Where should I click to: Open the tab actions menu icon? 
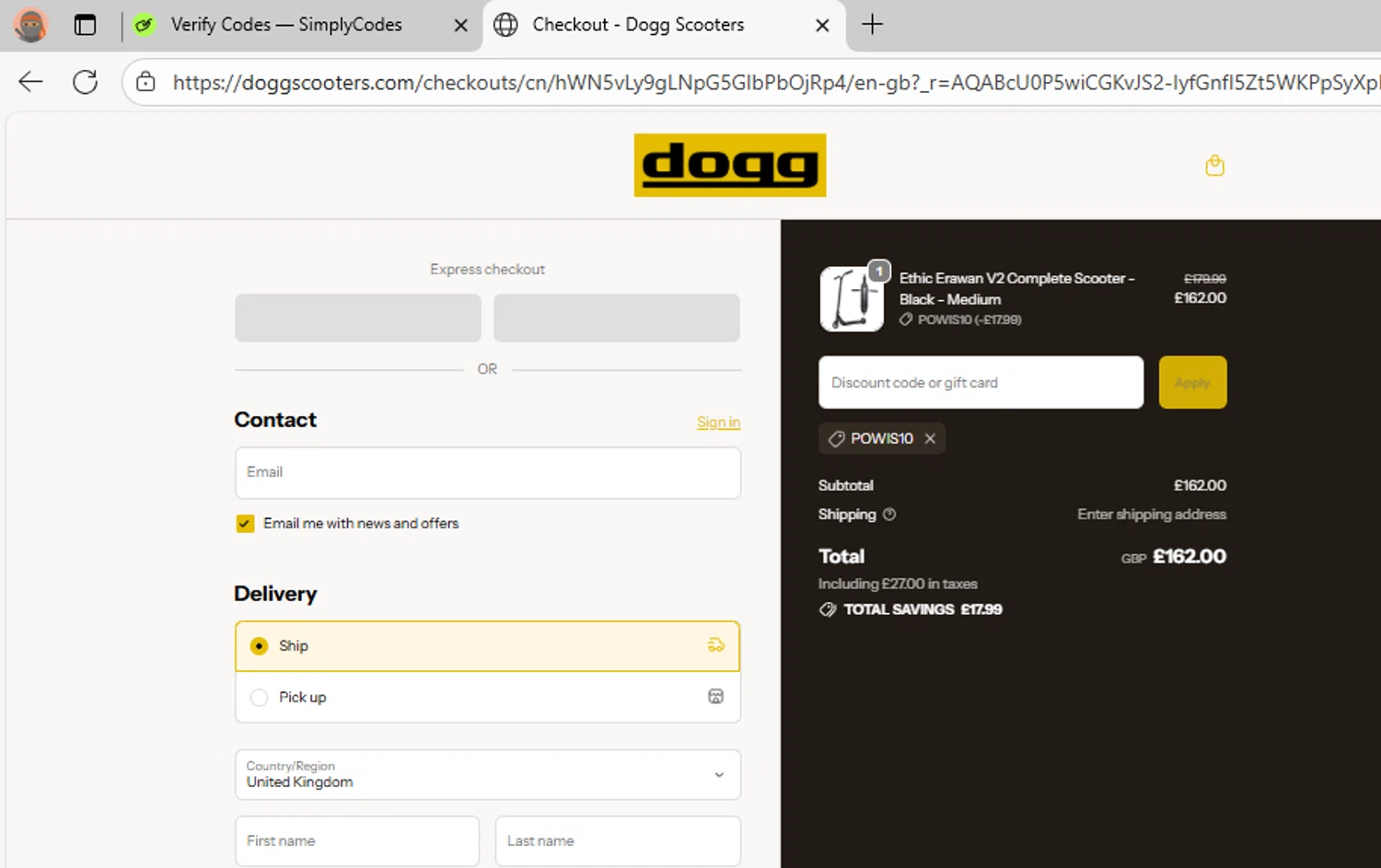85,25
